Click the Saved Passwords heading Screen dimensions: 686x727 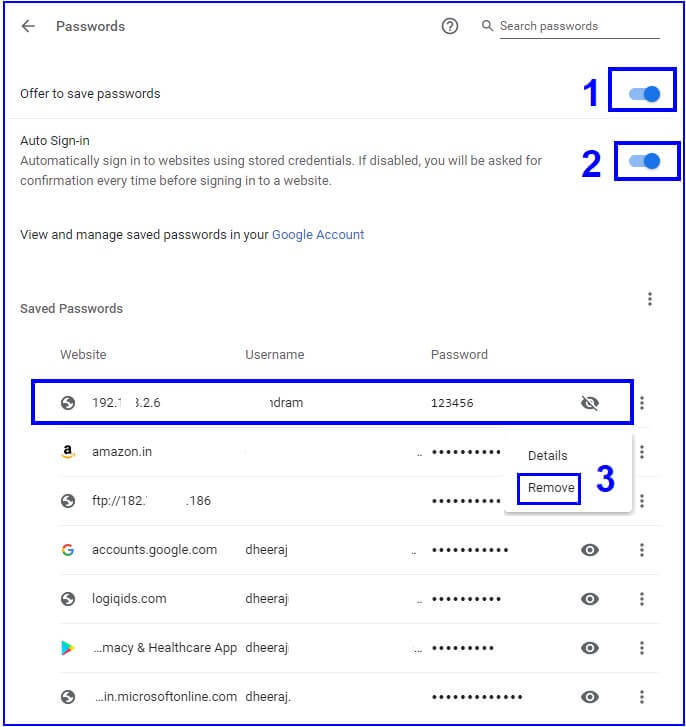pyautogui.click(x=71, y=309)
